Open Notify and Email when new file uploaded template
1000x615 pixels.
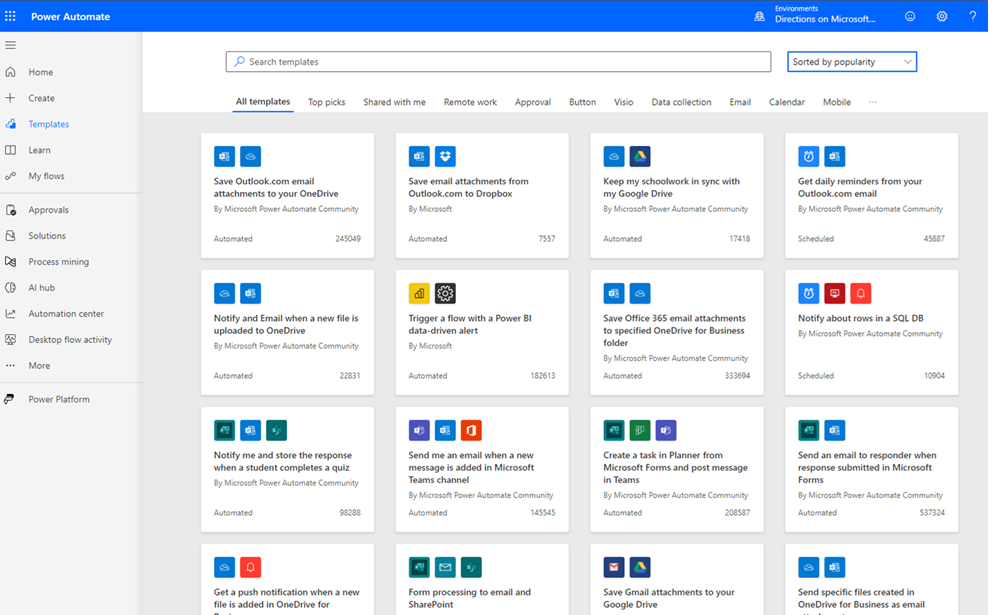click(288, 332)
